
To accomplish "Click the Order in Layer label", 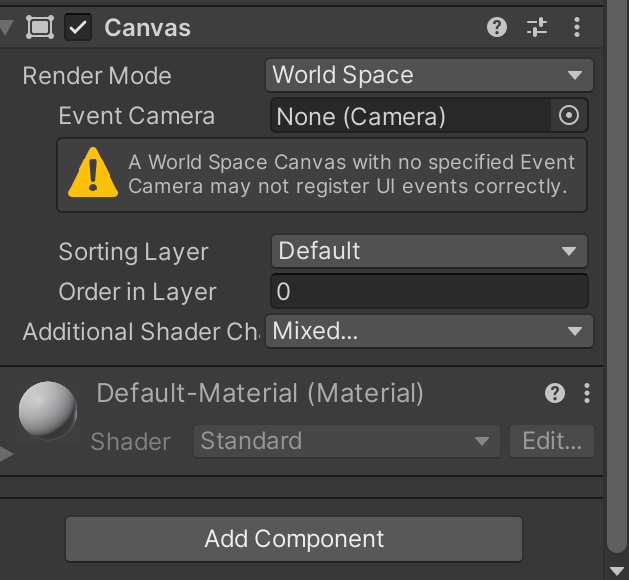I will [x=138, y=292].
